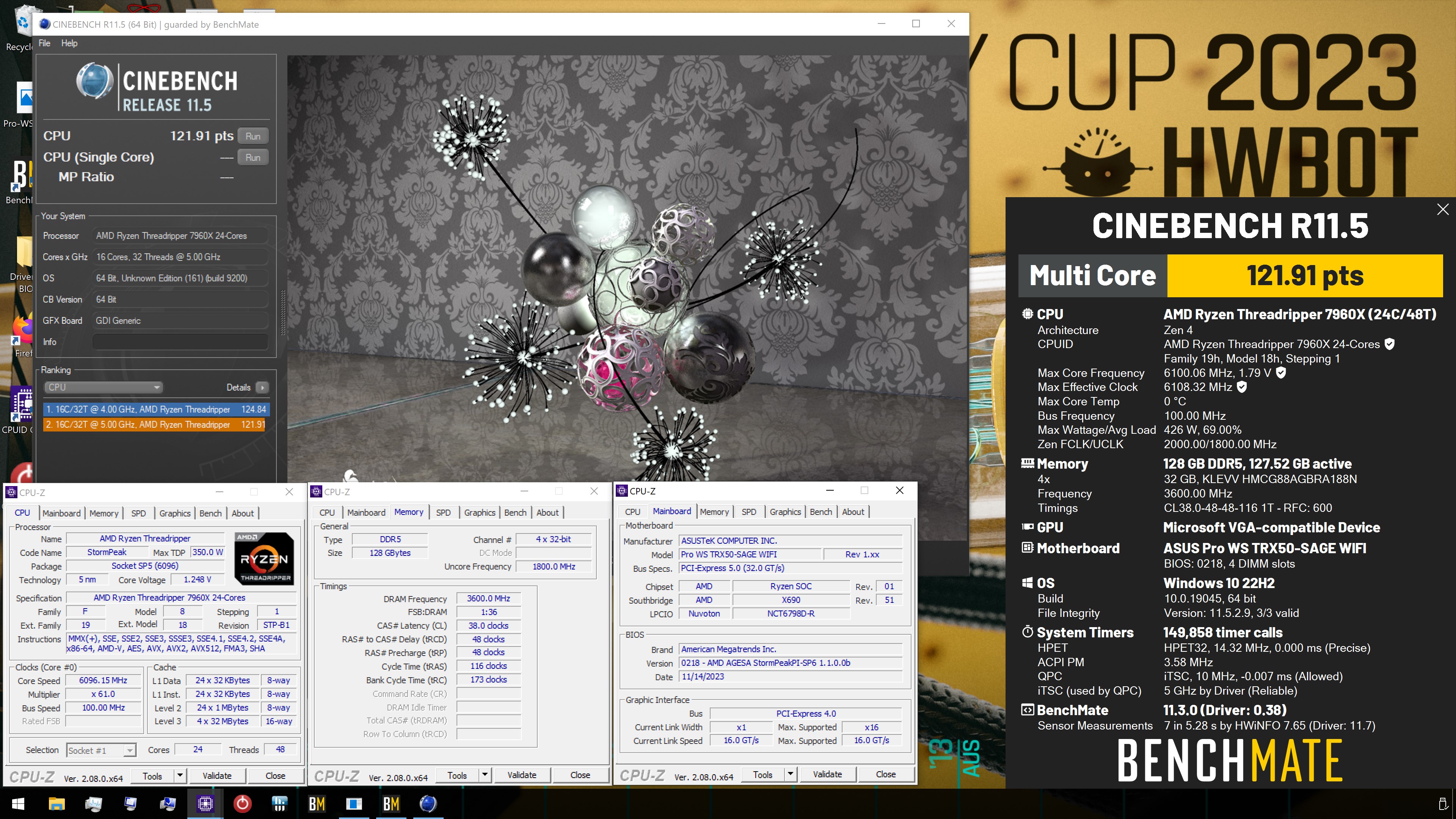Click the shield next to 1.79 V

click(x=1281, y=372)
